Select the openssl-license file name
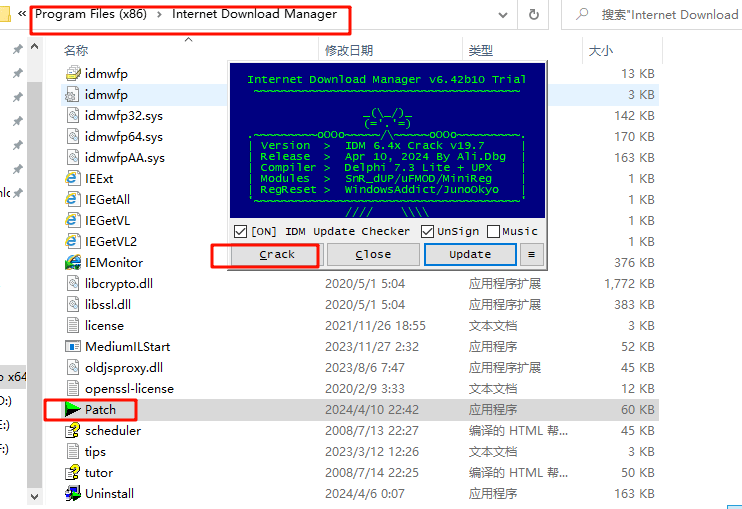The height and width of the screenshot is (509, 742). coord(129,388)
